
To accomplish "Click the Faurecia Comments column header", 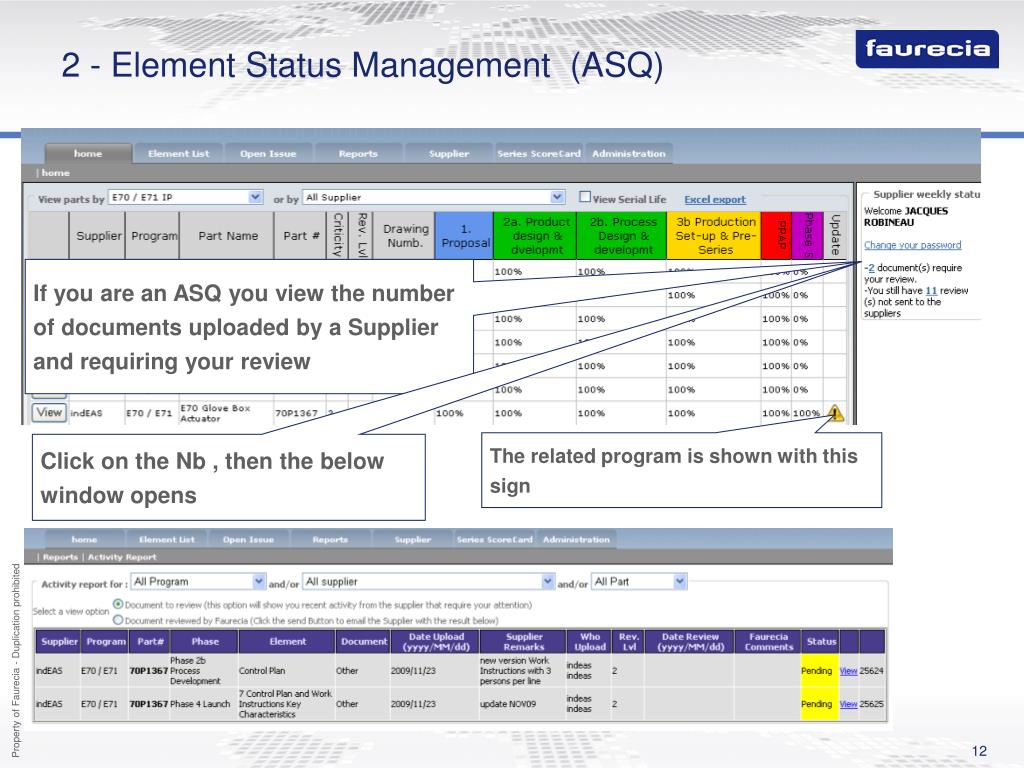I will click(768, 641).
